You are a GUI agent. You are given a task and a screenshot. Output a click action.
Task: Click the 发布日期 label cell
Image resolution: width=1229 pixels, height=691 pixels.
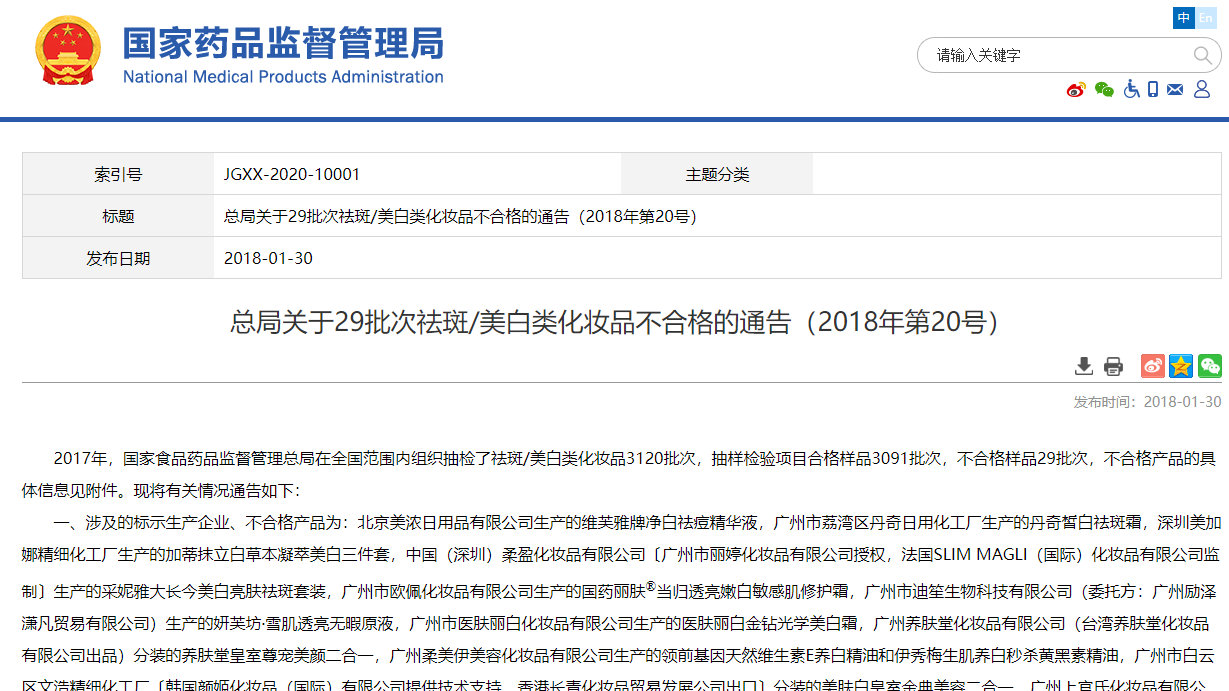tap(118, 258)
